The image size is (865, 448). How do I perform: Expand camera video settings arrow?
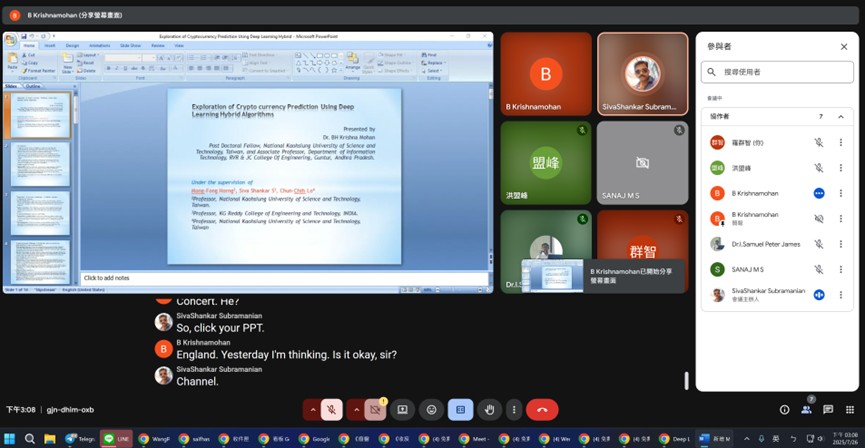[x=357, y=409]
